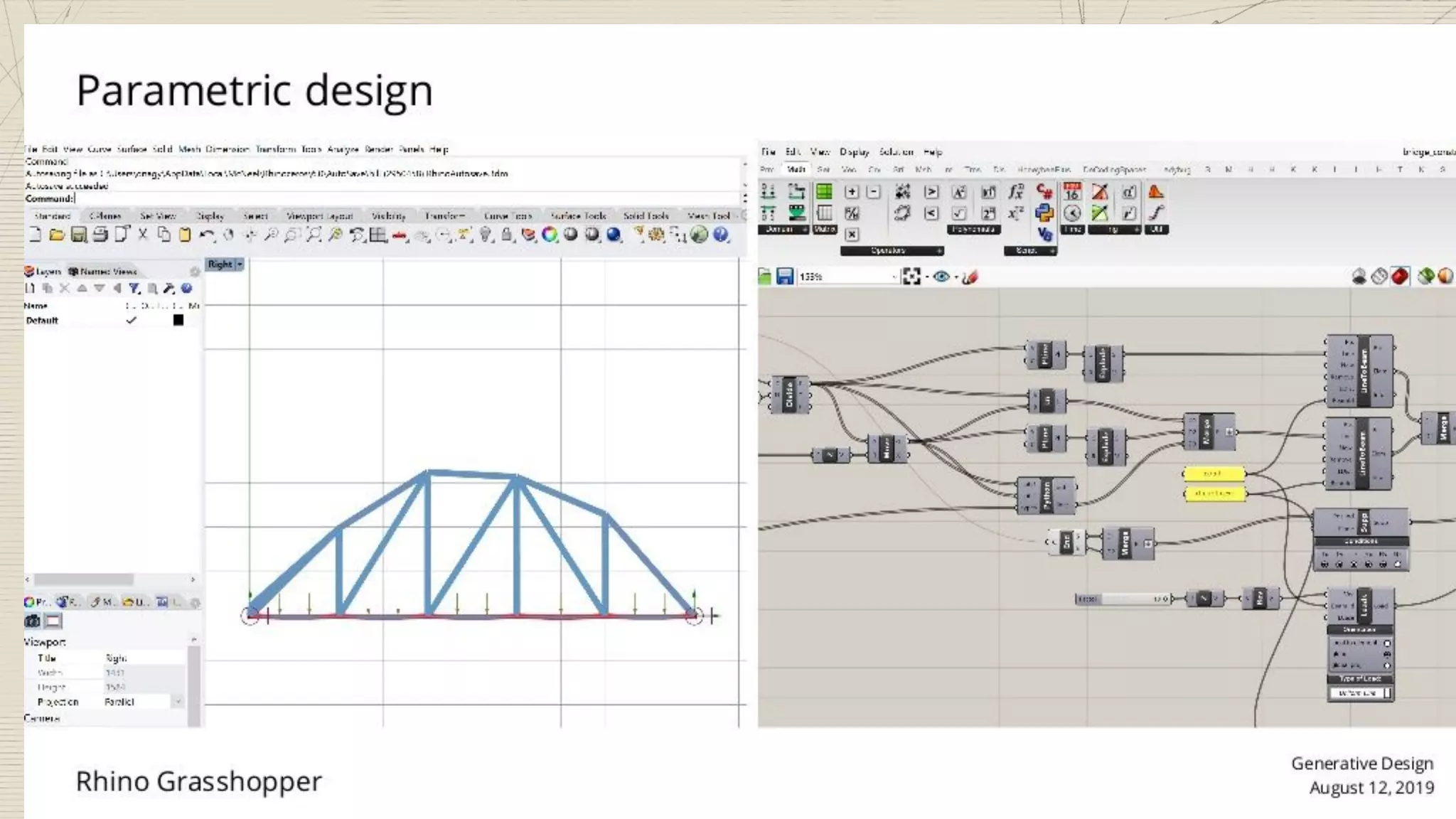
Task: Open the Right viewport dropdown arrow
Action: click(x=240, y=264)
